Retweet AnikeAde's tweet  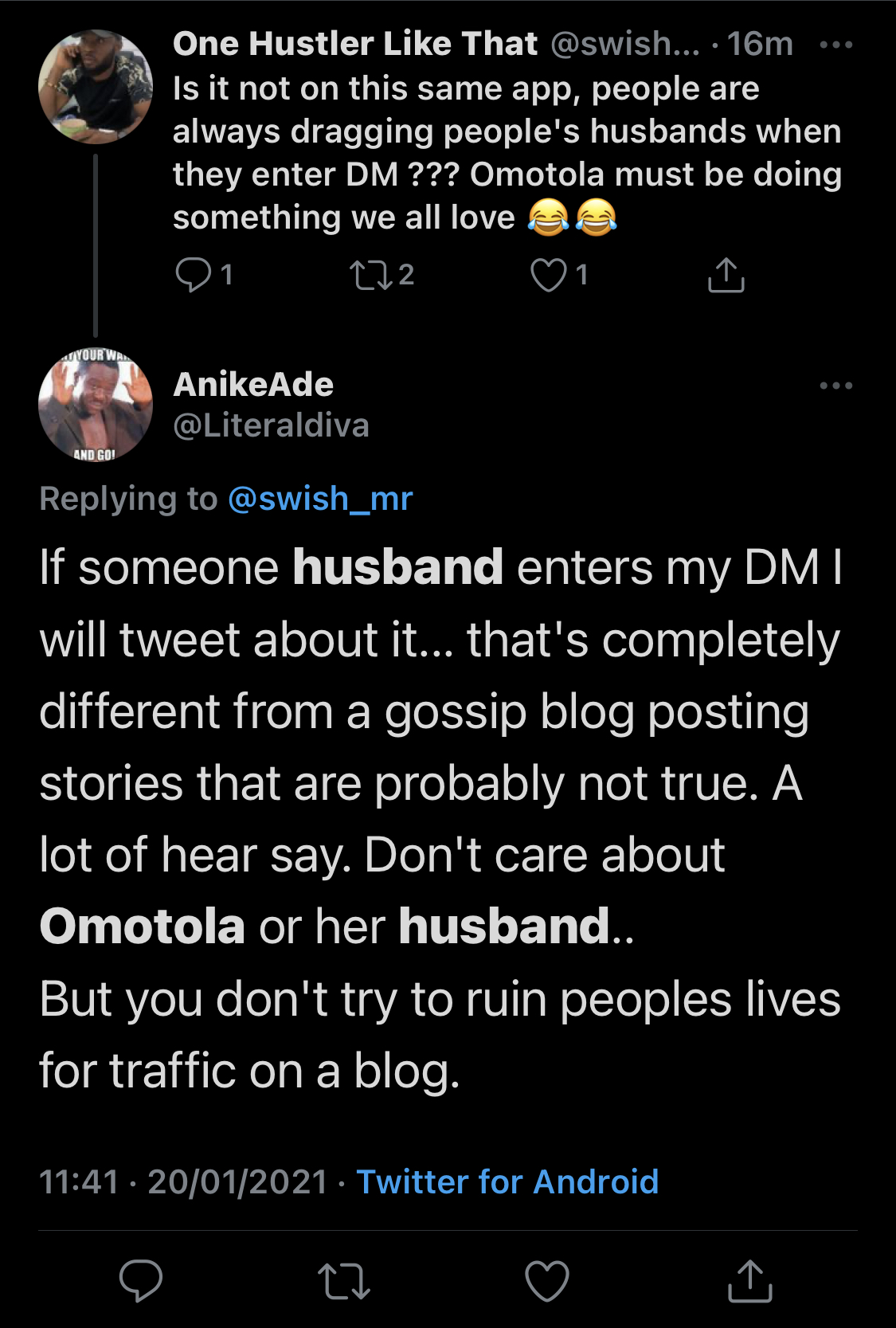pos(344,1280)
